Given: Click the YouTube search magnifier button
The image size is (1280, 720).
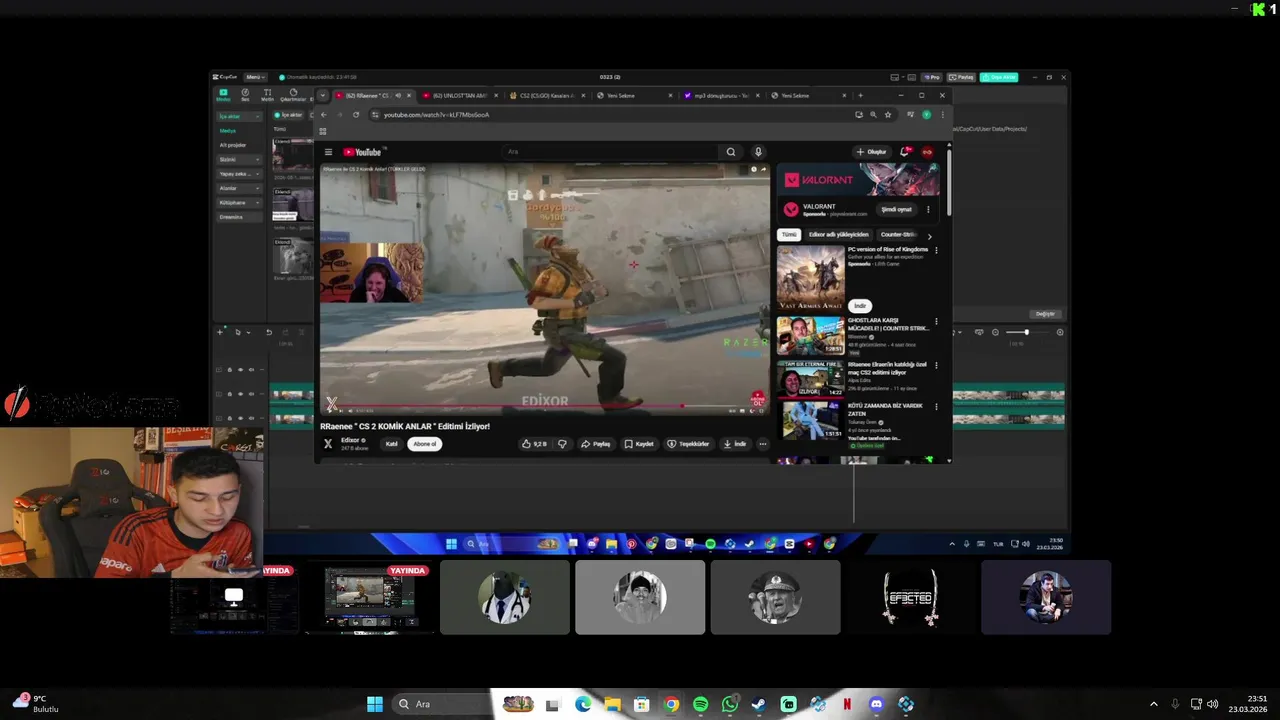Looking at the screenshot, I should point(731,152).
